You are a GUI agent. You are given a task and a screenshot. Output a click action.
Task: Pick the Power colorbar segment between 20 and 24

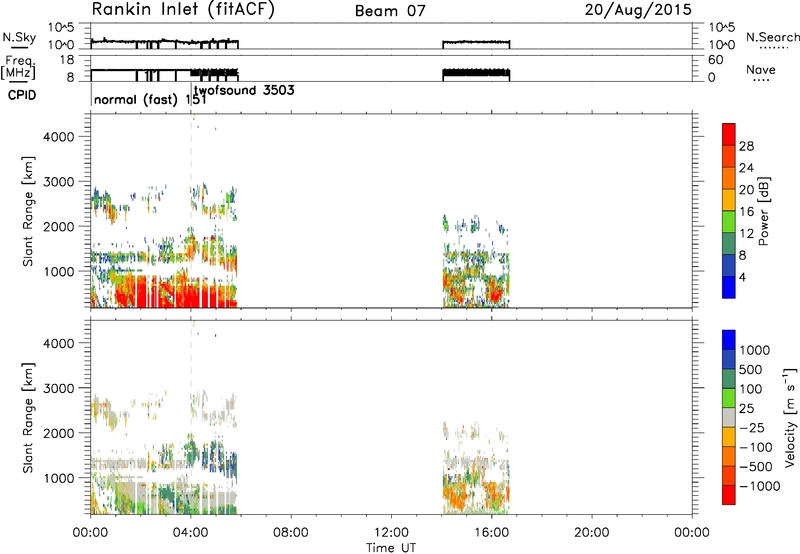point(729,178)
